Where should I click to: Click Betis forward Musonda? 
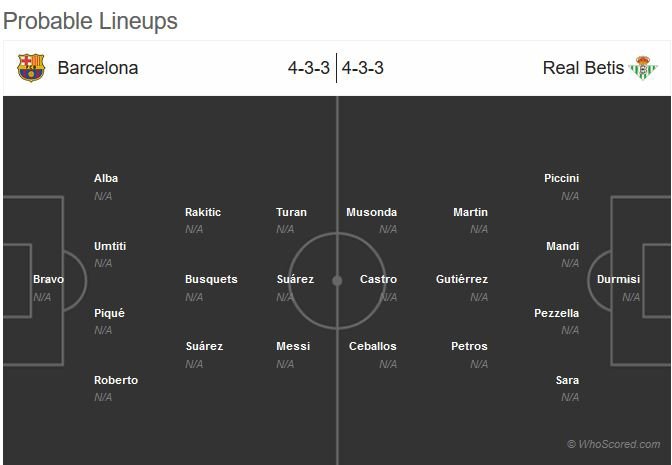[x=371, y=212]
